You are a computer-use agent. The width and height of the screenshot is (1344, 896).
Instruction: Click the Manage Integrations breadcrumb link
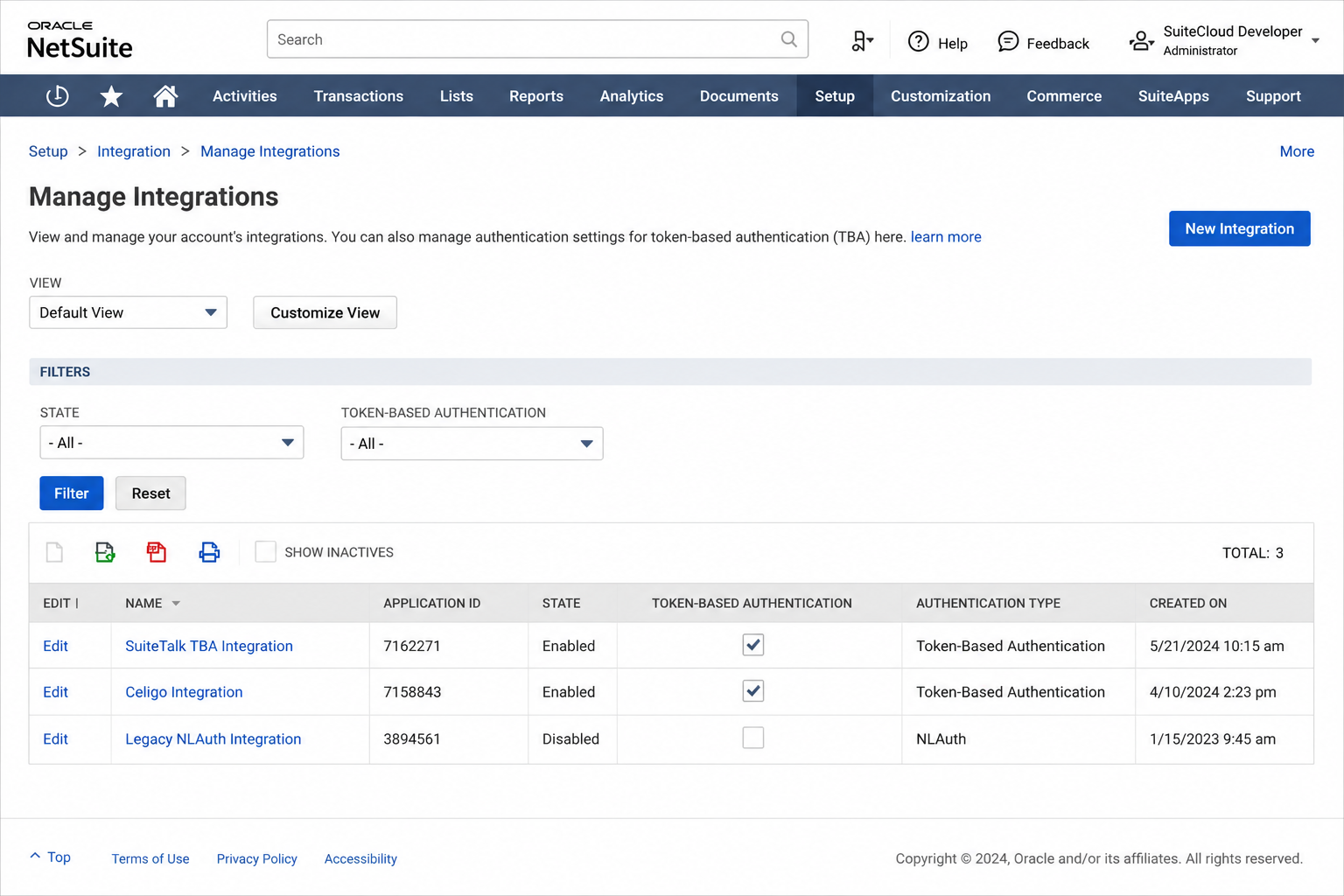click(x=269, y=151)
